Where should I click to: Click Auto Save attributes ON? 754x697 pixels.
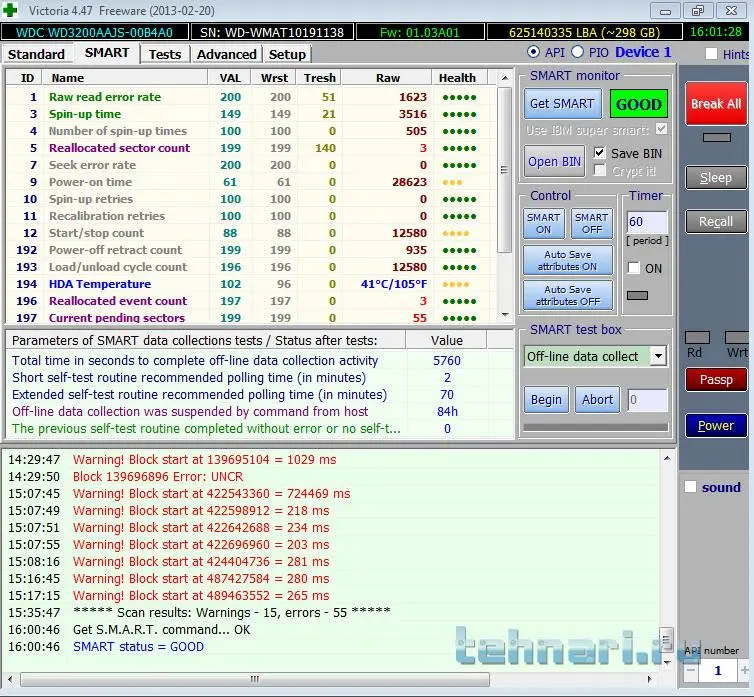click(x=567, y=260)
